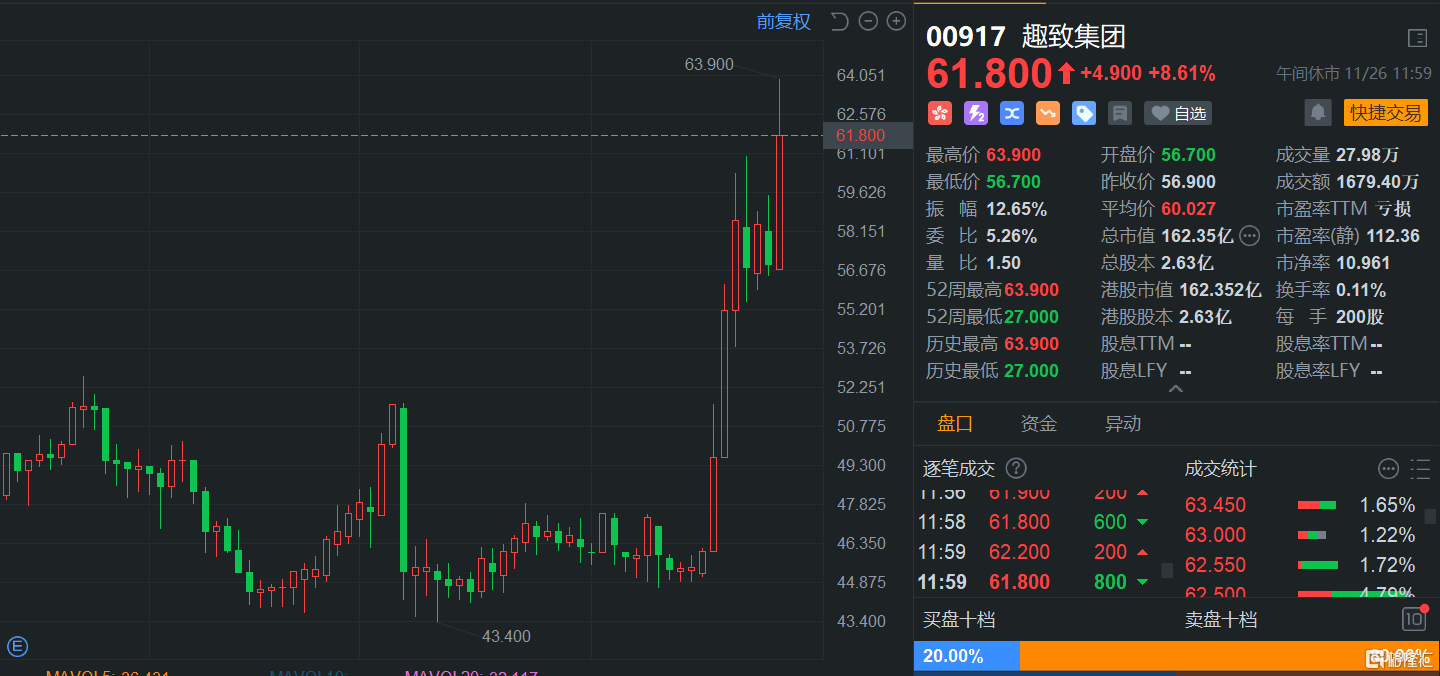Select the 11:59 62.200 200 trade row
Screen dimensions: 1440x676
[1036, 552]
